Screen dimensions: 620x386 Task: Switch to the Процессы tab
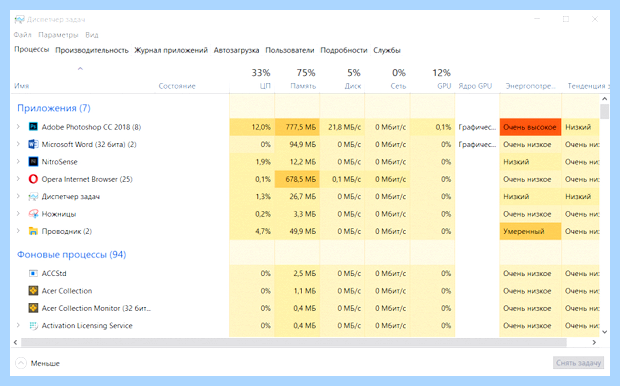point(32,50)
